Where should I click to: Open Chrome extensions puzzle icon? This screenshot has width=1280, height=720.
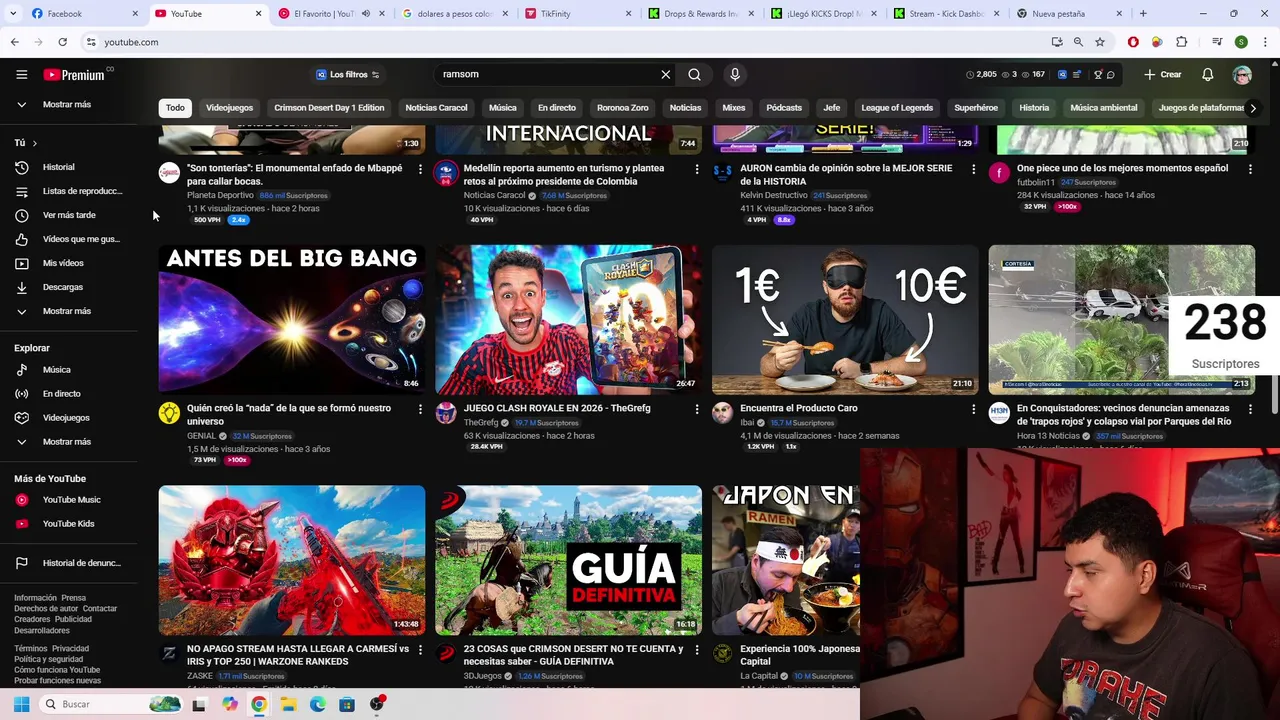click(1181, 42)
